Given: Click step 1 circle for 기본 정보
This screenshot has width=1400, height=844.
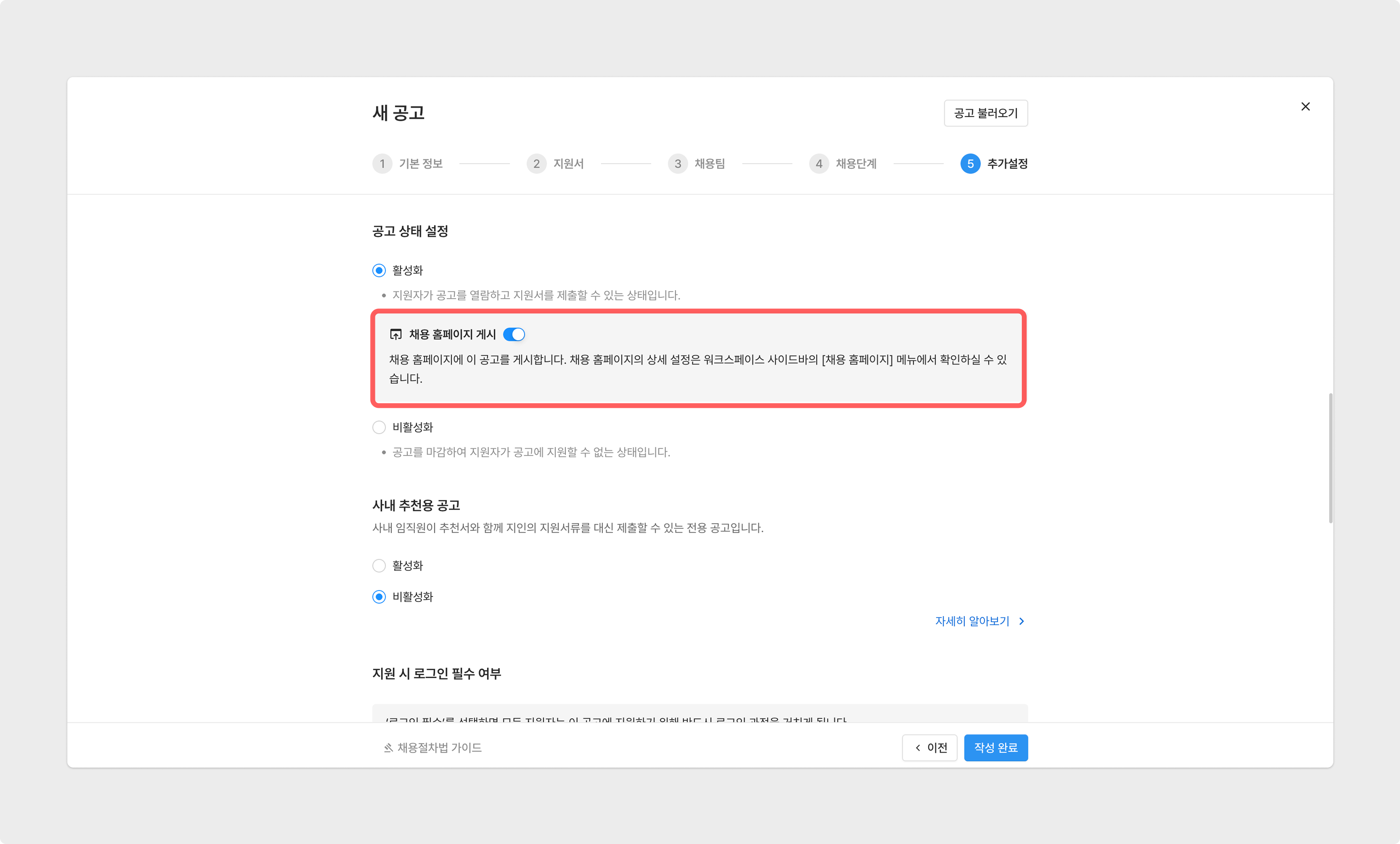Looking at the screenshot, I should (382, 164).
